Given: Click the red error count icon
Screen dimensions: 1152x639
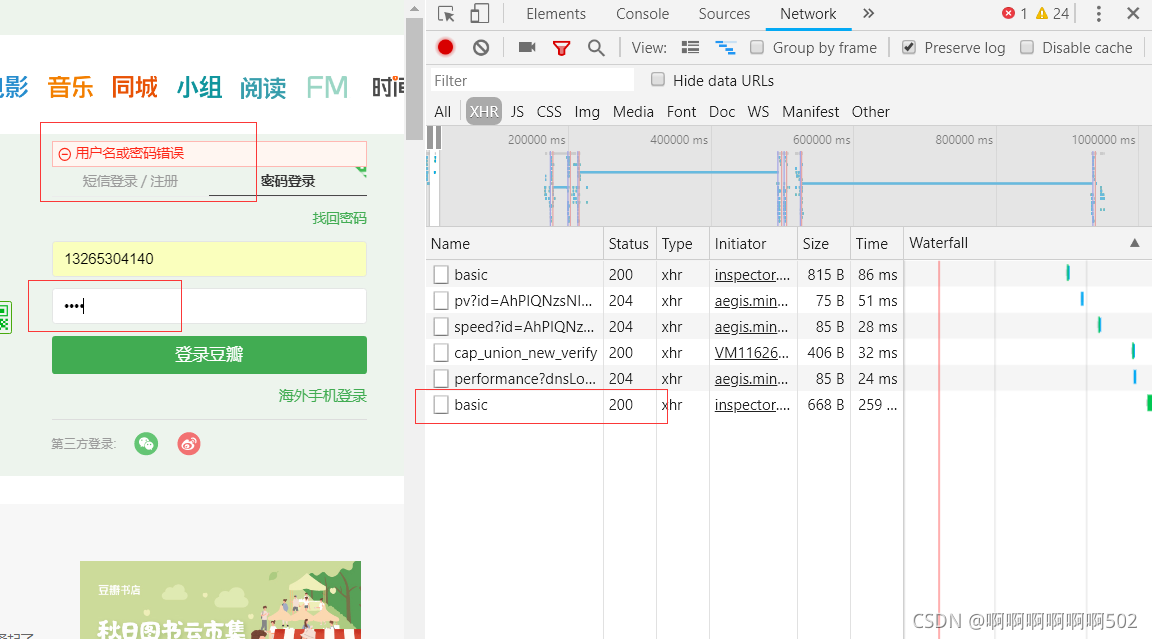Looking at the screenshot, I should (1008, 13).
